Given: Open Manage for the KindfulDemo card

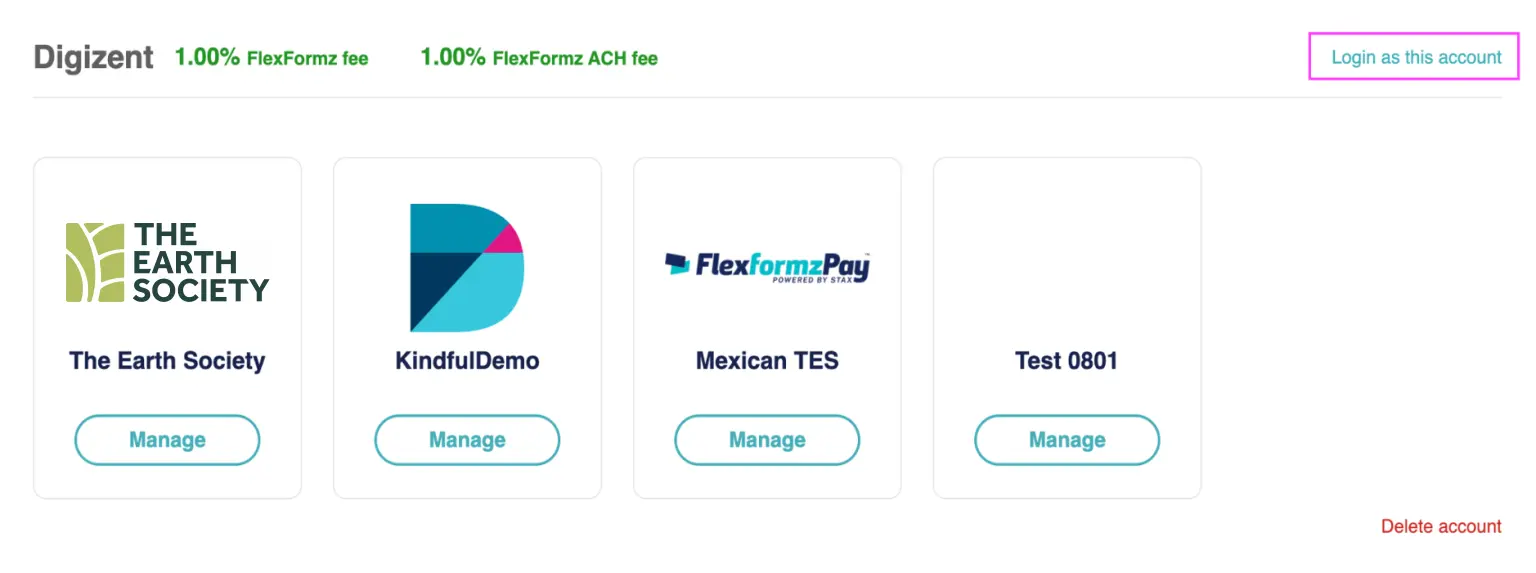Looking at the screenshot, I should [467, 440].
